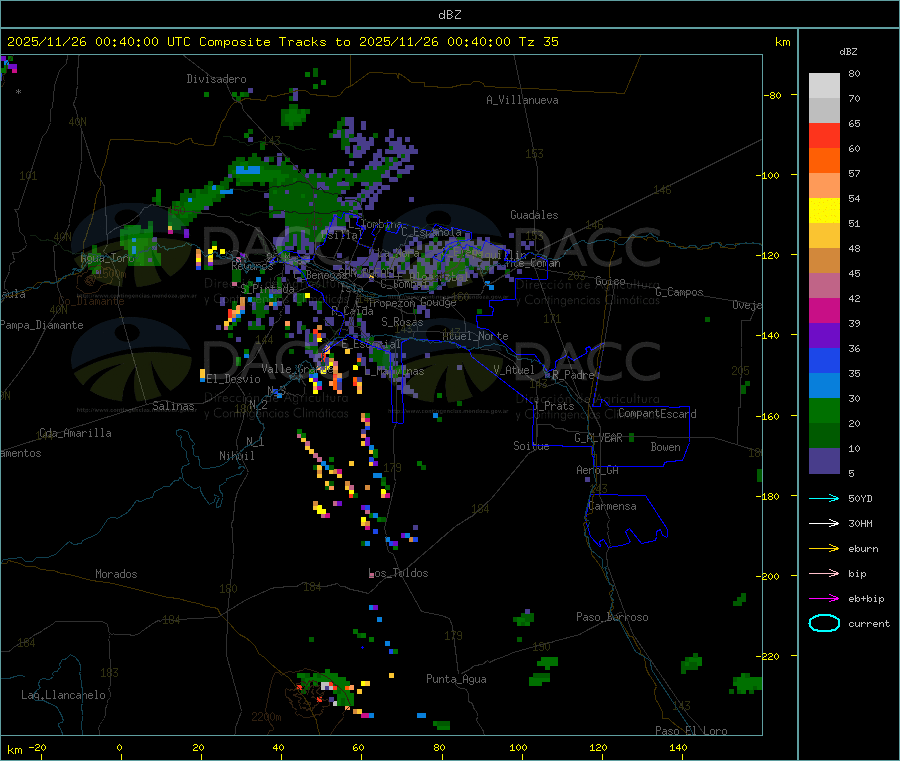Click the 50YD cyan arrow legend icon
900x761 pixels.
click(824, 498)
